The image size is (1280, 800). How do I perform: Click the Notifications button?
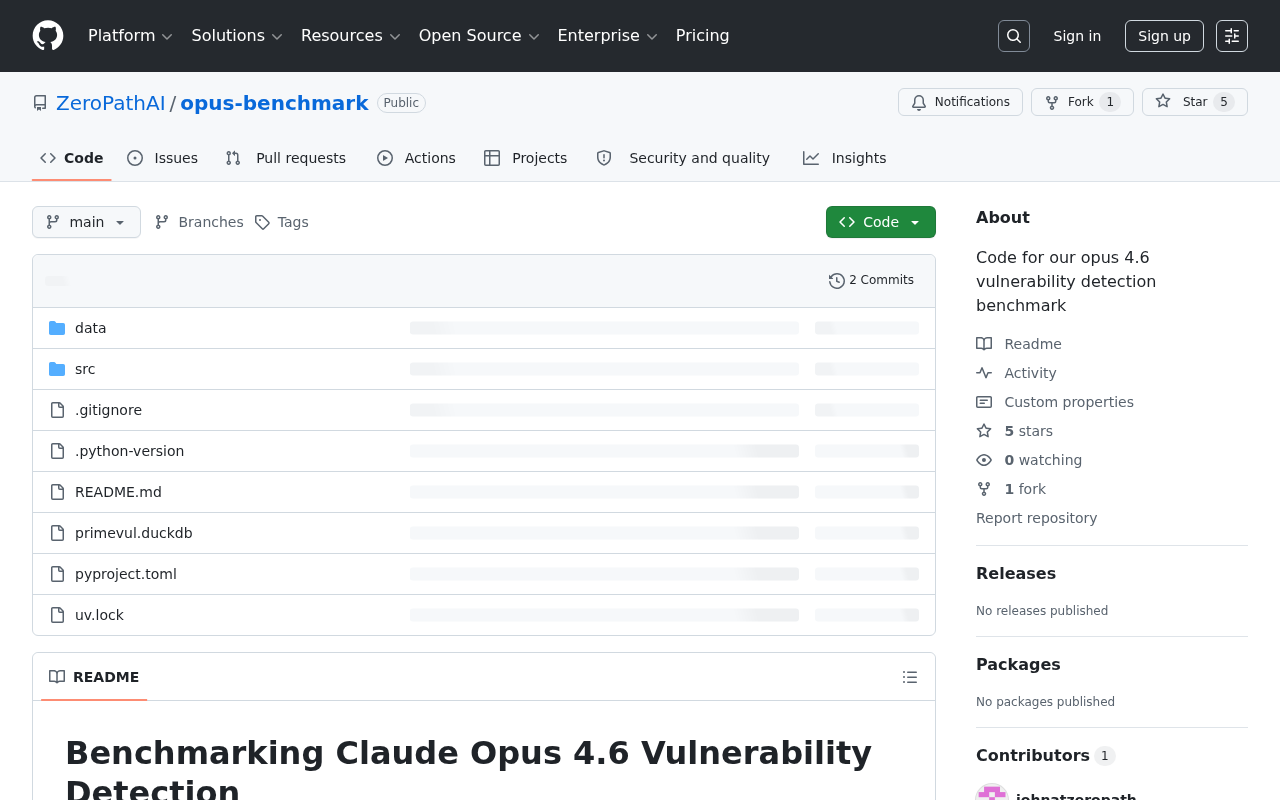tap(960, 102)
